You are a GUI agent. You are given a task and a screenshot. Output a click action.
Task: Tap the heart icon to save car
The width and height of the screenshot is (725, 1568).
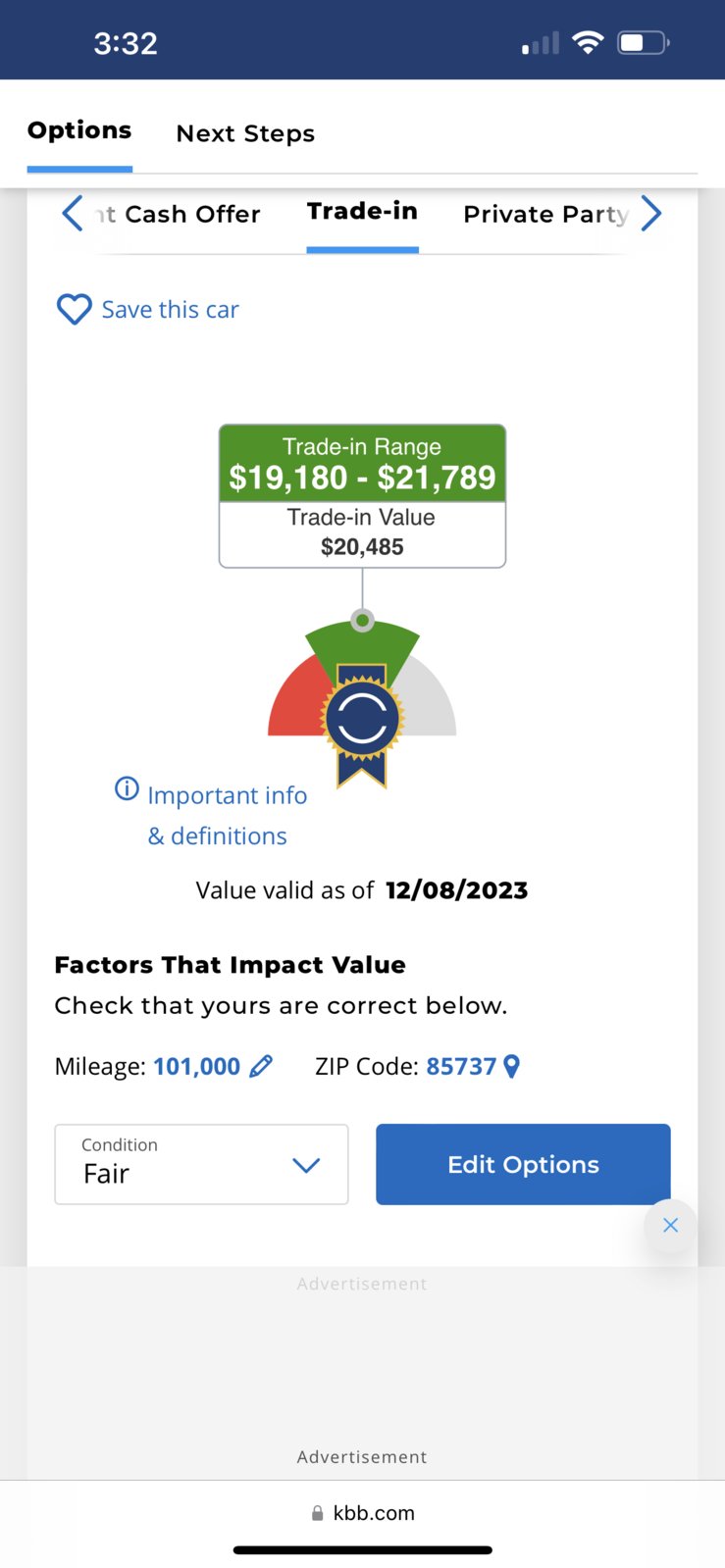74,310
